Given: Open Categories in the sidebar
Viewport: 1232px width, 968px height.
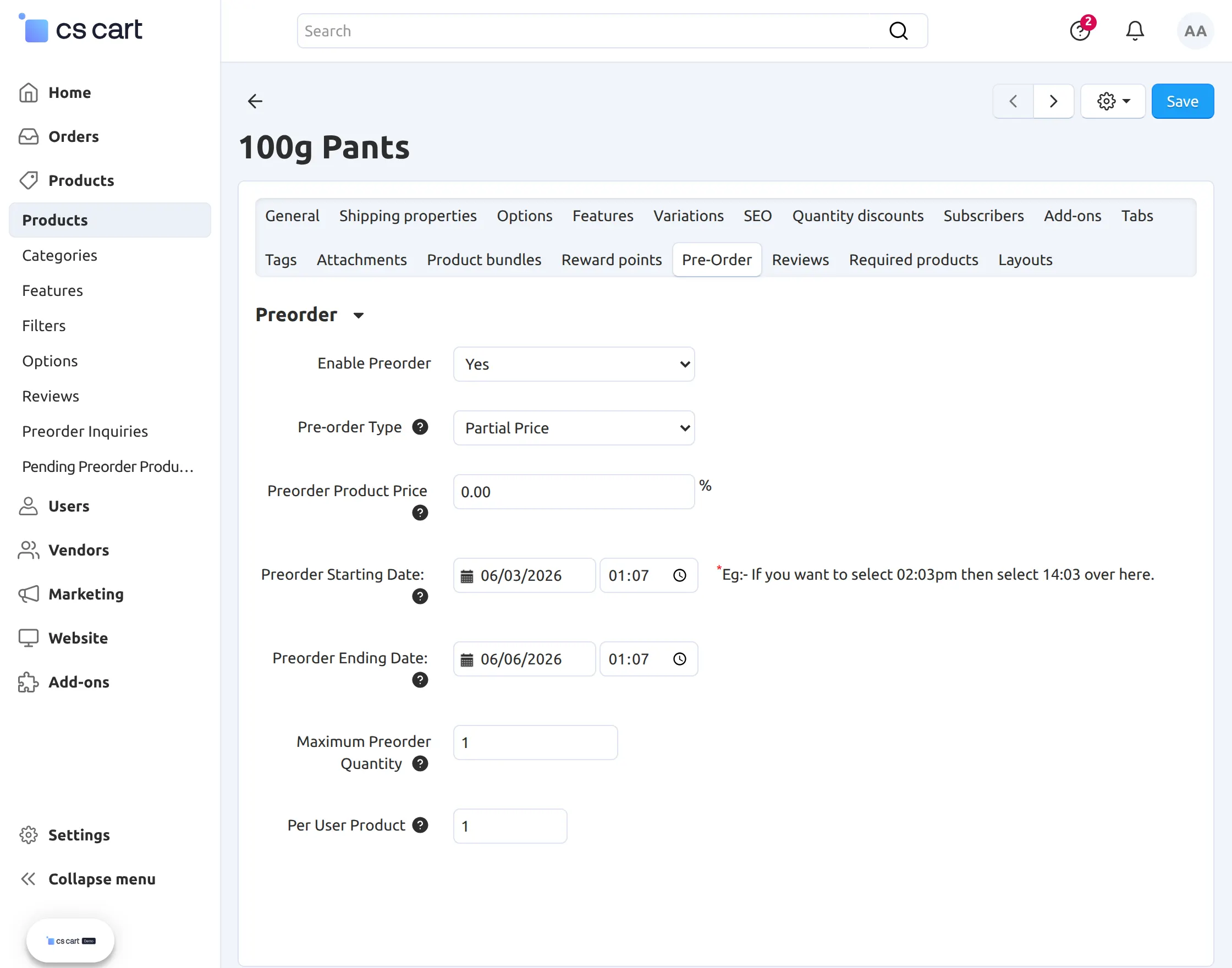Looking at the screenshot, I should coord(59,256).
